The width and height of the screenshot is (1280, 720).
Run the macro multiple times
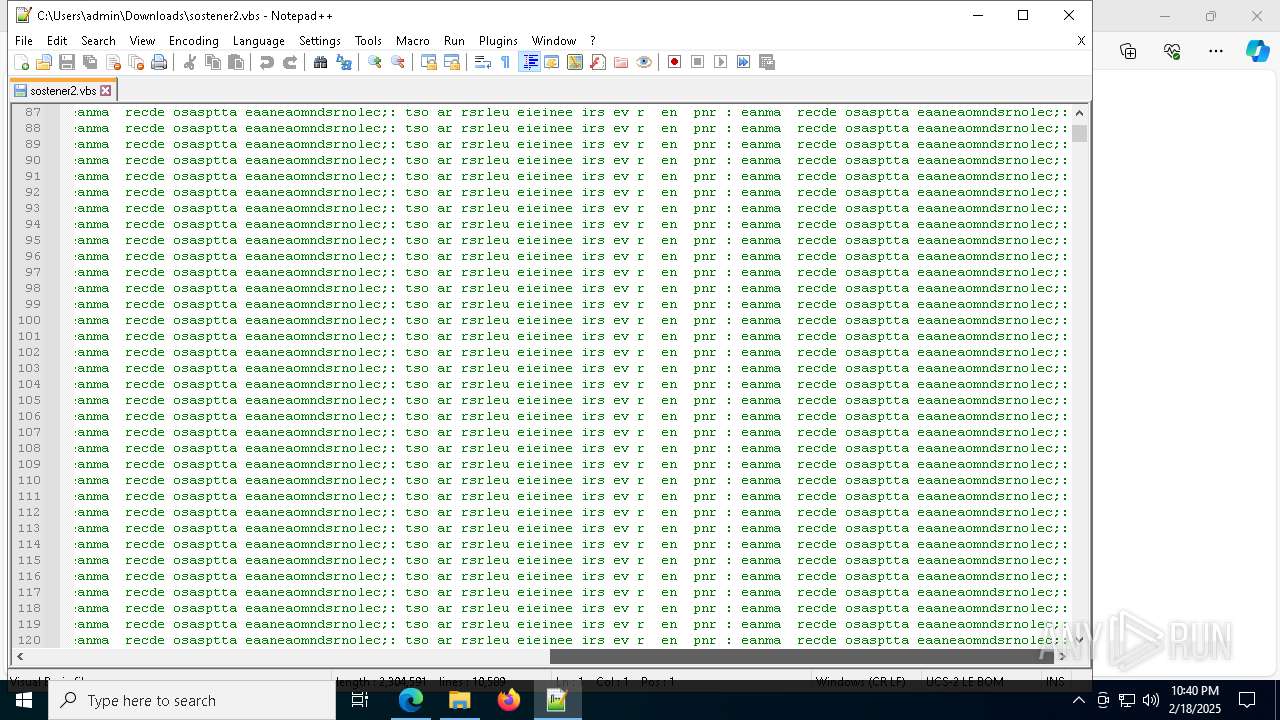click(744, 62)
